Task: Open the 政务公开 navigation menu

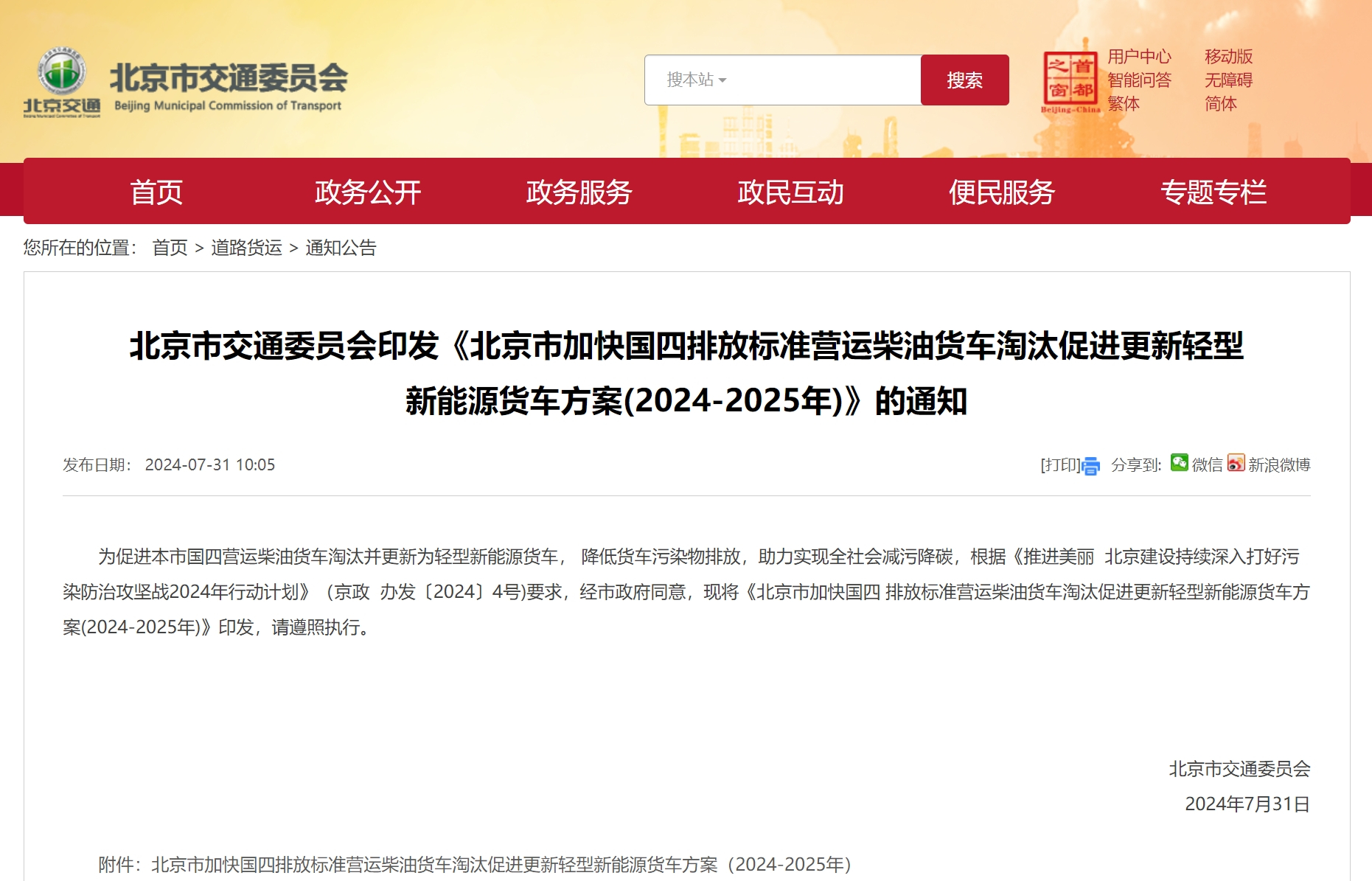Action: click(366, 191)
